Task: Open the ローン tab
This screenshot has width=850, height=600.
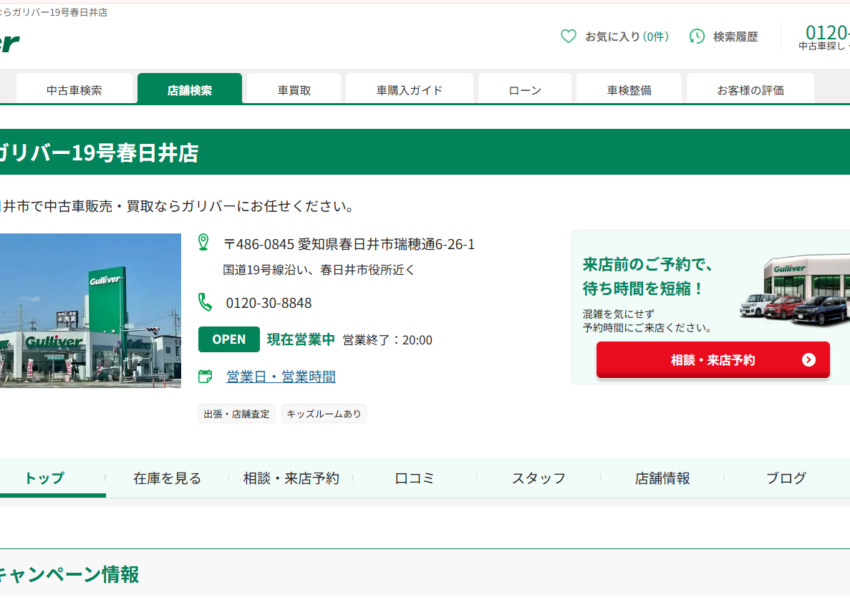Action: (525, 89)
